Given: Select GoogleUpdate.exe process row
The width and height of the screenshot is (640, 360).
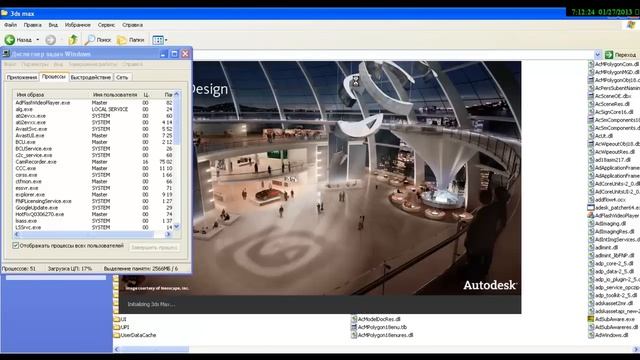Looking at the screenshot, I should click(x=93, y=207).
